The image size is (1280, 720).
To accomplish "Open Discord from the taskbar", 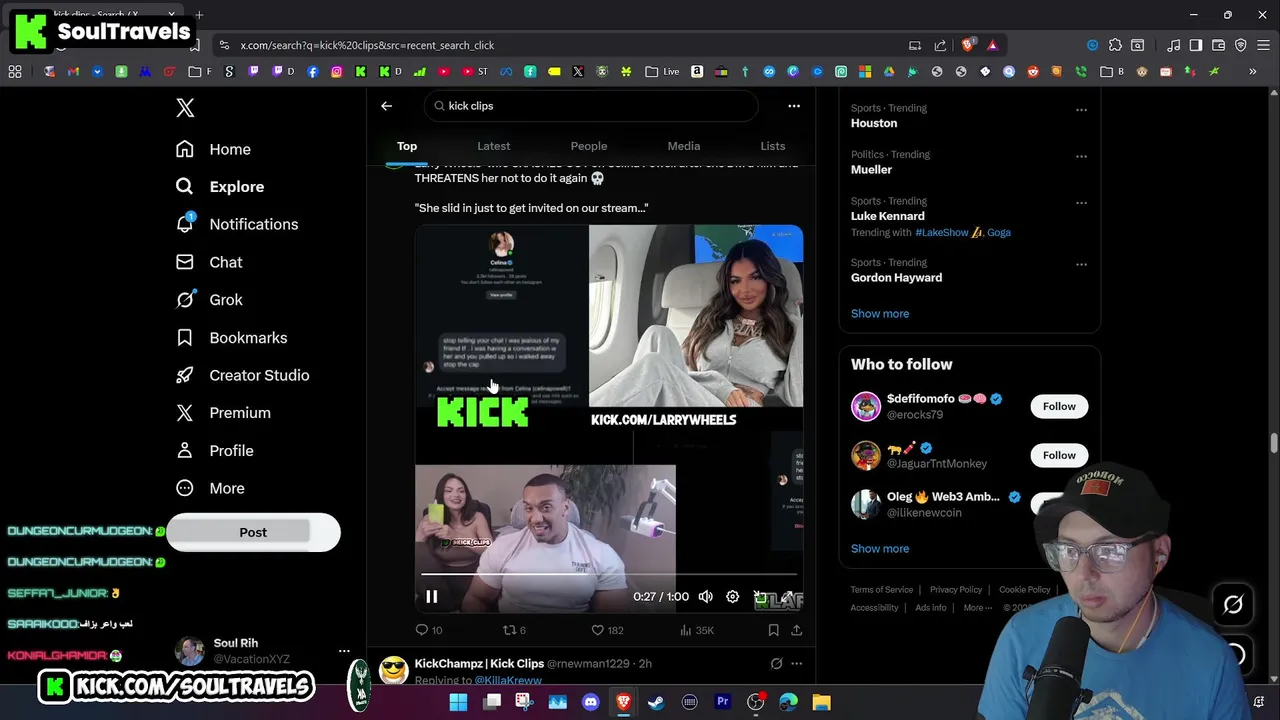I will coord(590,702).
